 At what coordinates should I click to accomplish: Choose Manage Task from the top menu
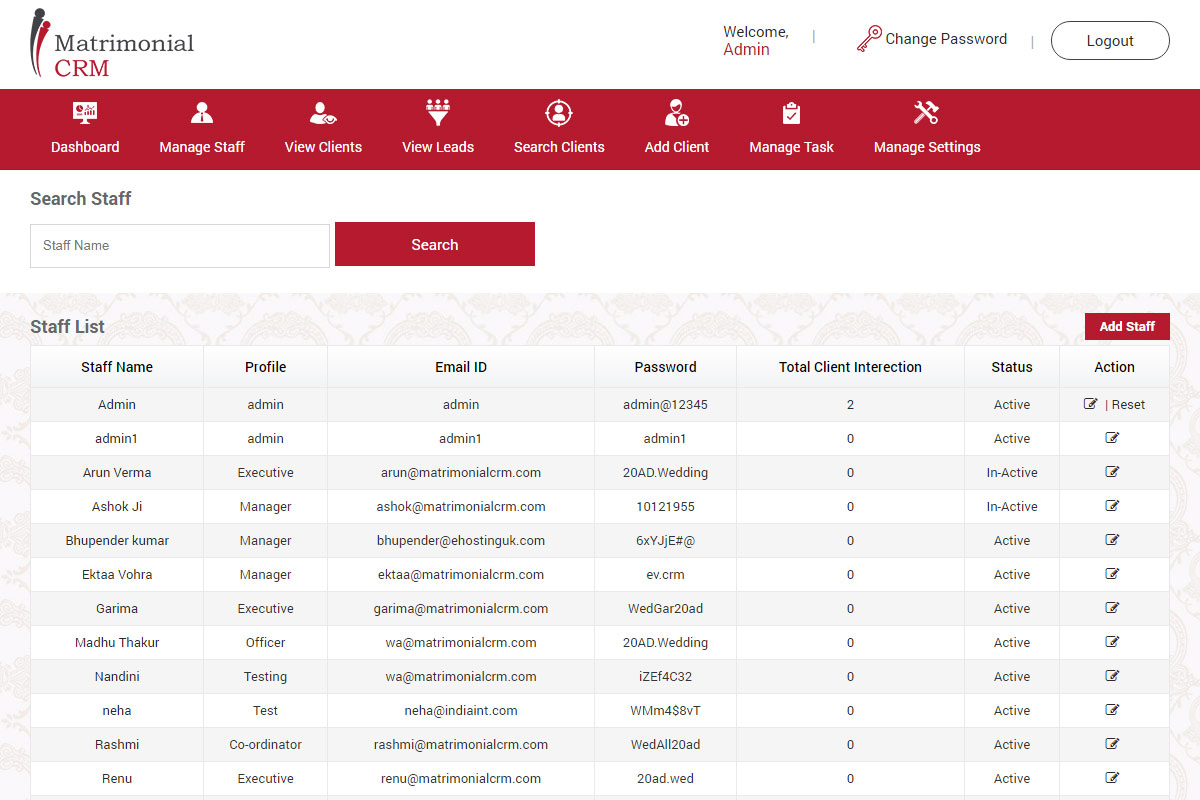click(791, 146)
